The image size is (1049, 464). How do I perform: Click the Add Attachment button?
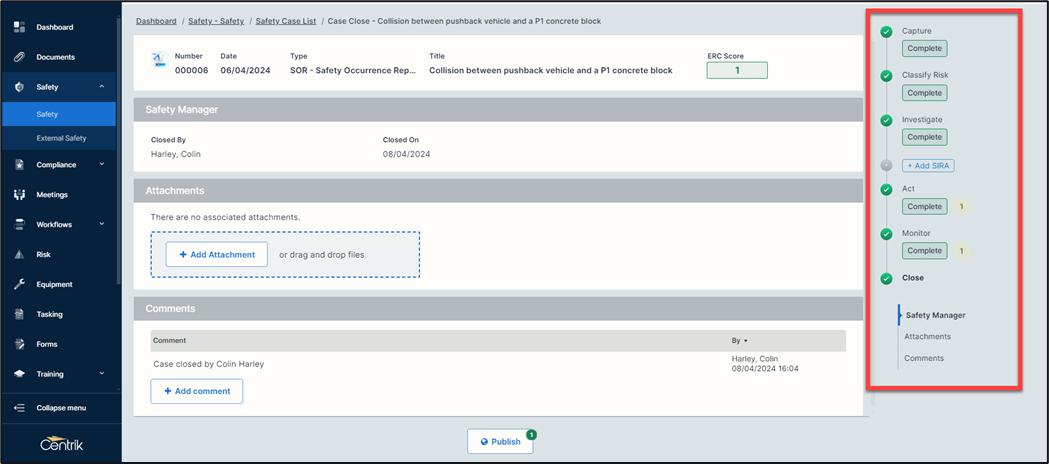tap(217, 255)
